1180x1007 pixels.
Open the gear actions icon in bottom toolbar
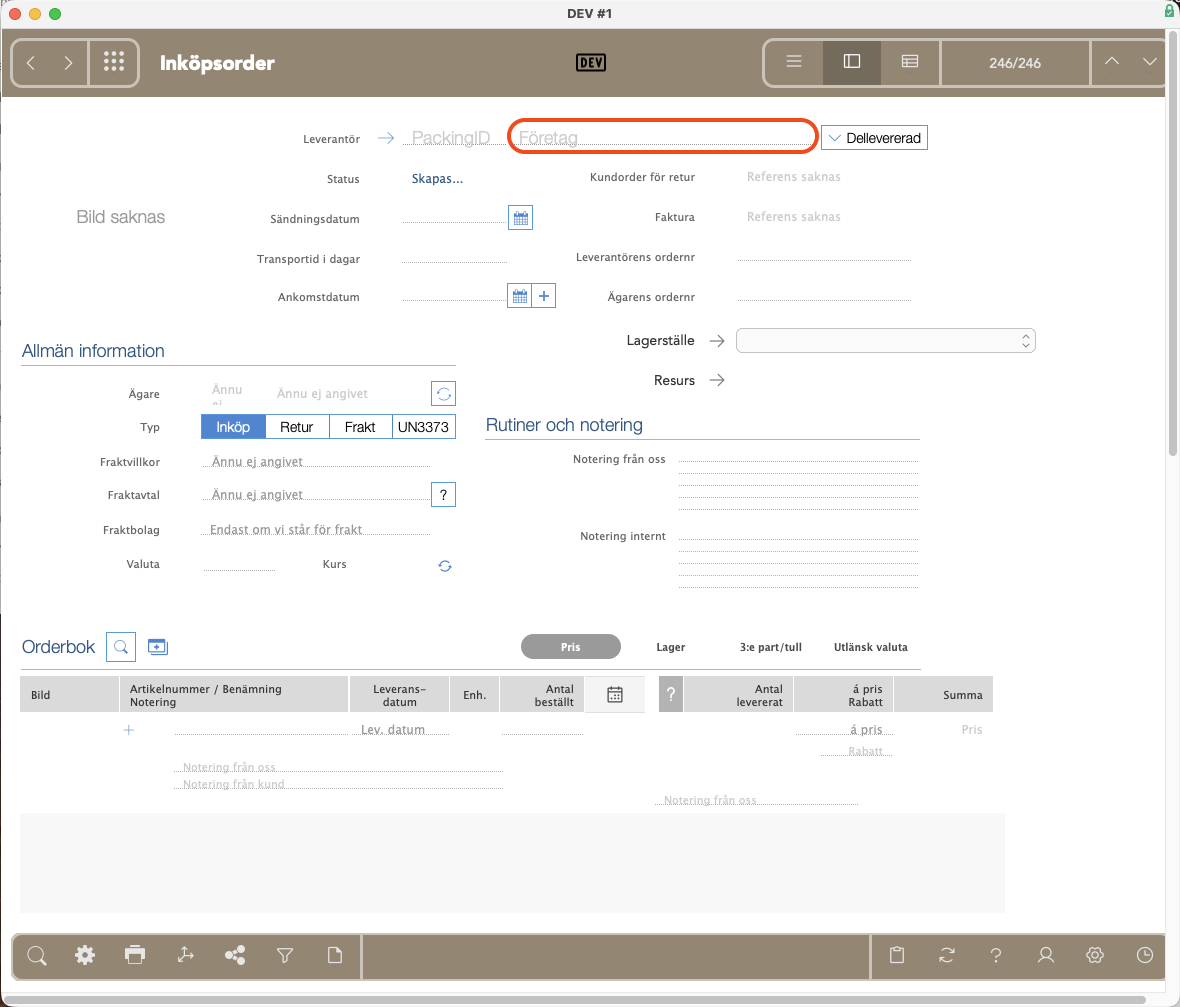point(85,956)
